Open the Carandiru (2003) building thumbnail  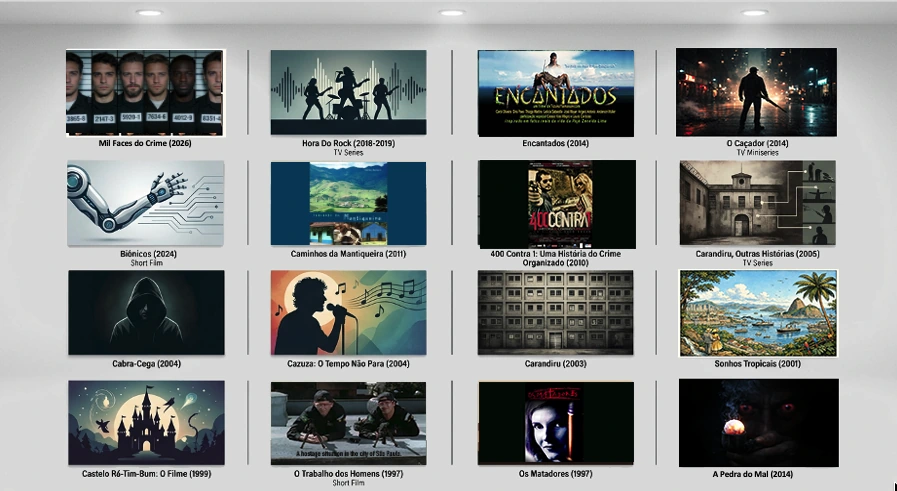pyautogui.click(x=555, y=313)
